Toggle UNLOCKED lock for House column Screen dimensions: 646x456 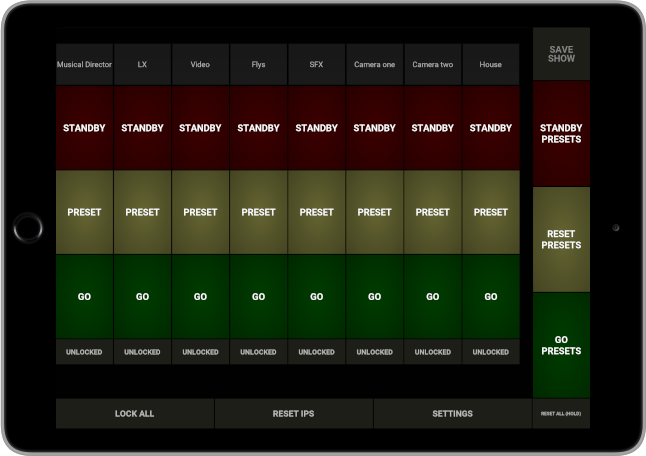490,352
